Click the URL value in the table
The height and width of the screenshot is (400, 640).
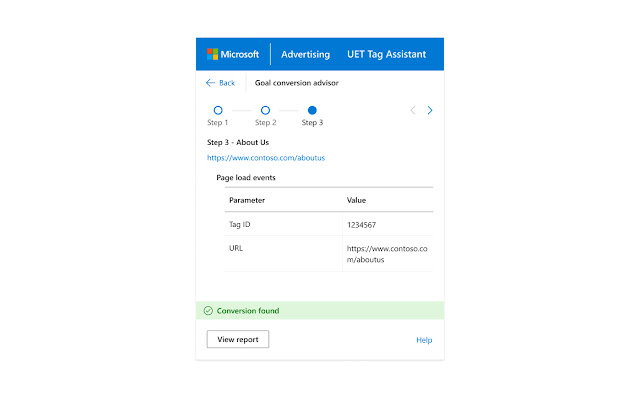387,254
